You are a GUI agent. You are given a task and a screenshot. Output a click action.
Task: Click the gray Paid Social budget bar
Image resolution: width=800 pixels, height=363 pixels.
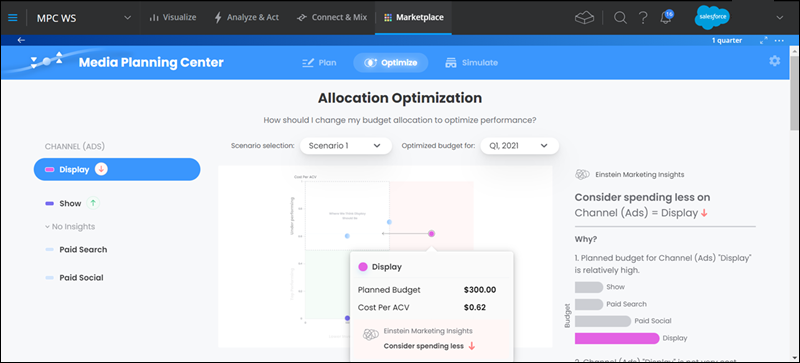[x=603, y=321]
